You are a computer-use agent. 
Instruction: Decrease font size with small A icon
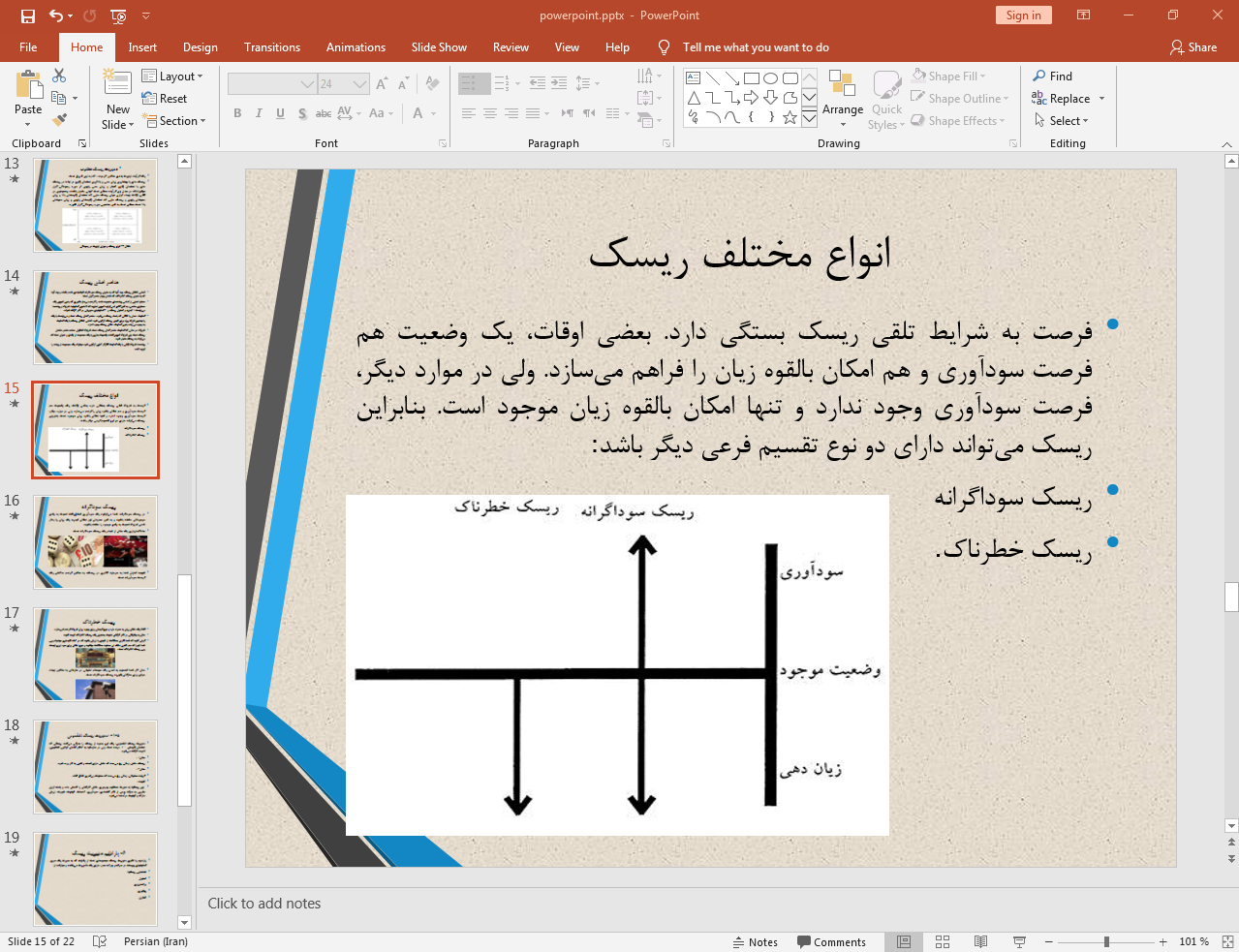tap(403, 84)
